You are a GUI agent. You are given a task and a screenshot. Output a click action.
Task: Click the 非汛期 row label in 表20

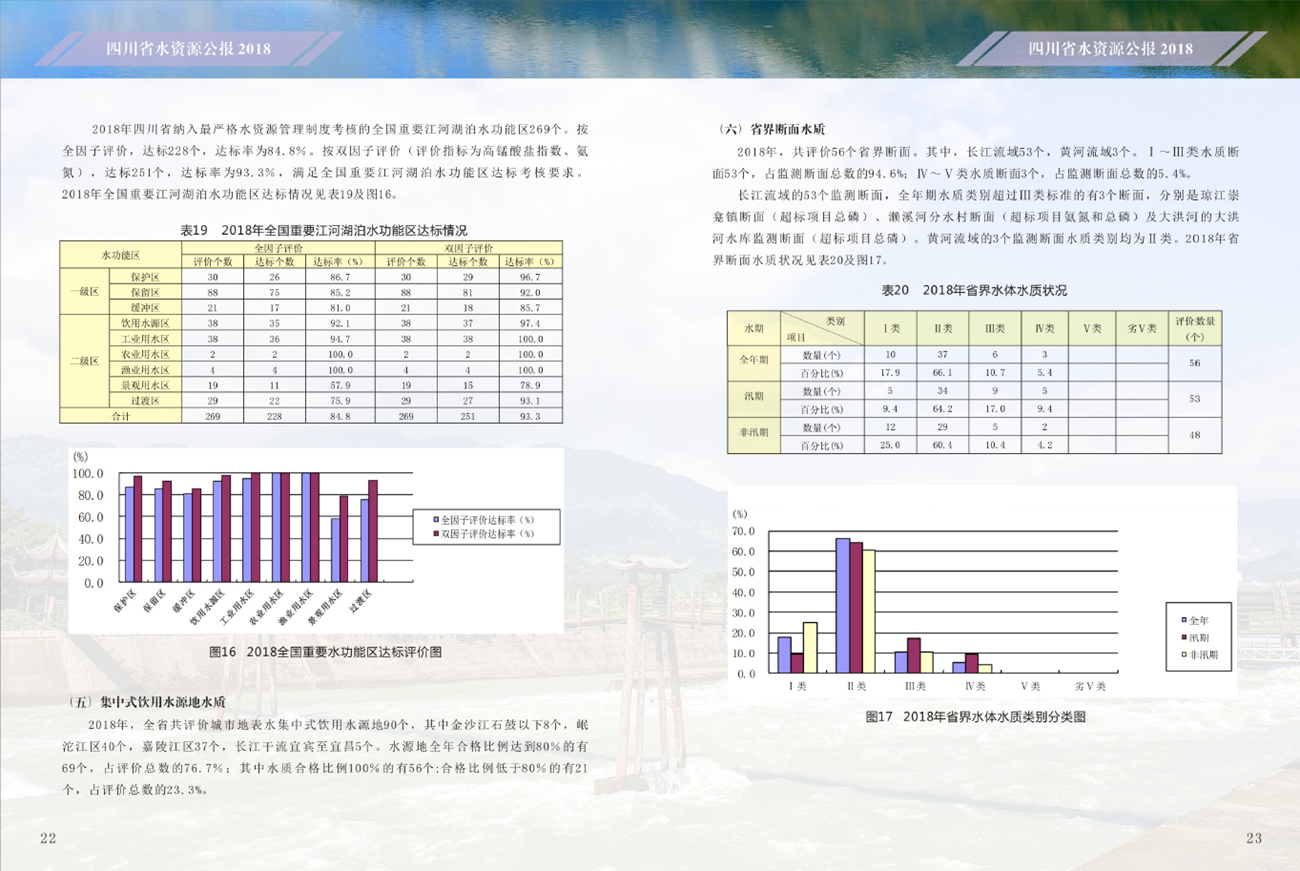click(753, 436)
